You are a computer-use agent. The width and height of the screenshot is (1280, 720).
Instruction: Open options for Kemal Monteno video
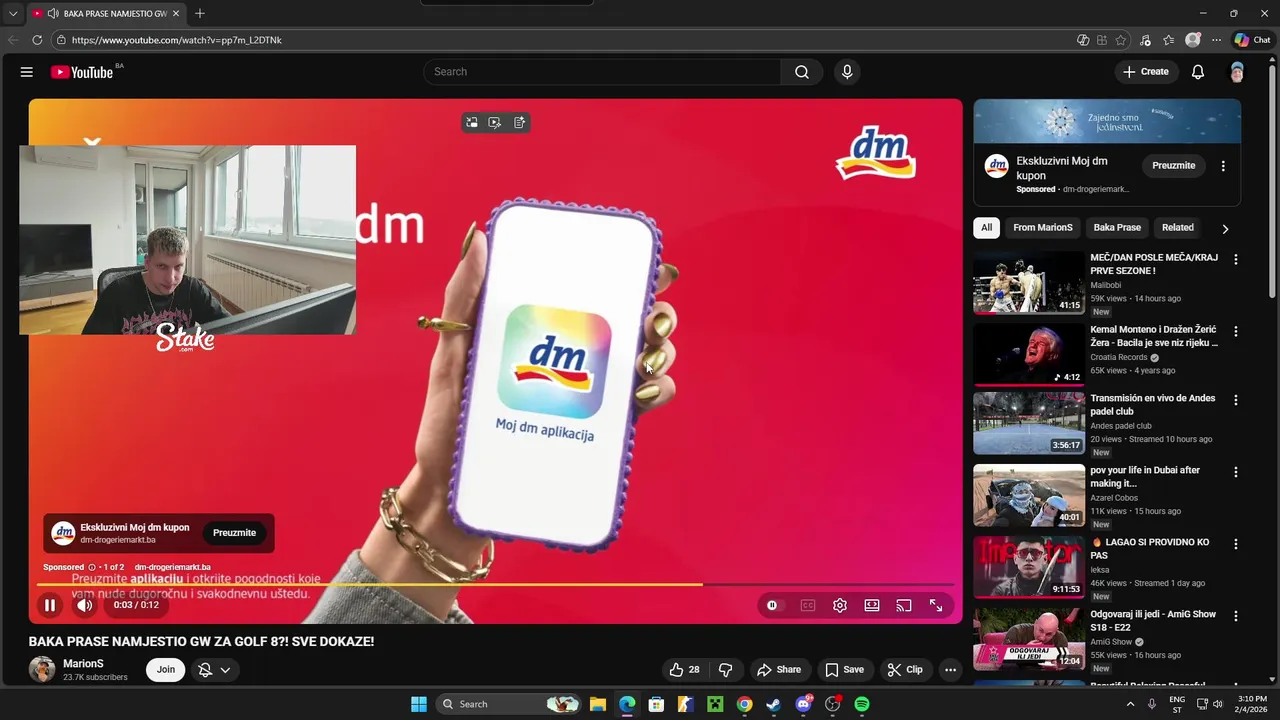(1235, 331)
